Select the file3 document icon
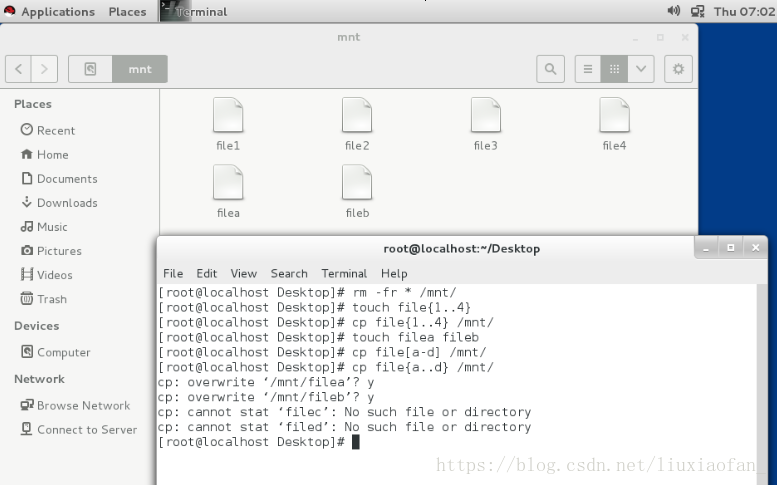The width and height of the screenshot is (777, 485). pyautogui.click(x=486, y=115)
